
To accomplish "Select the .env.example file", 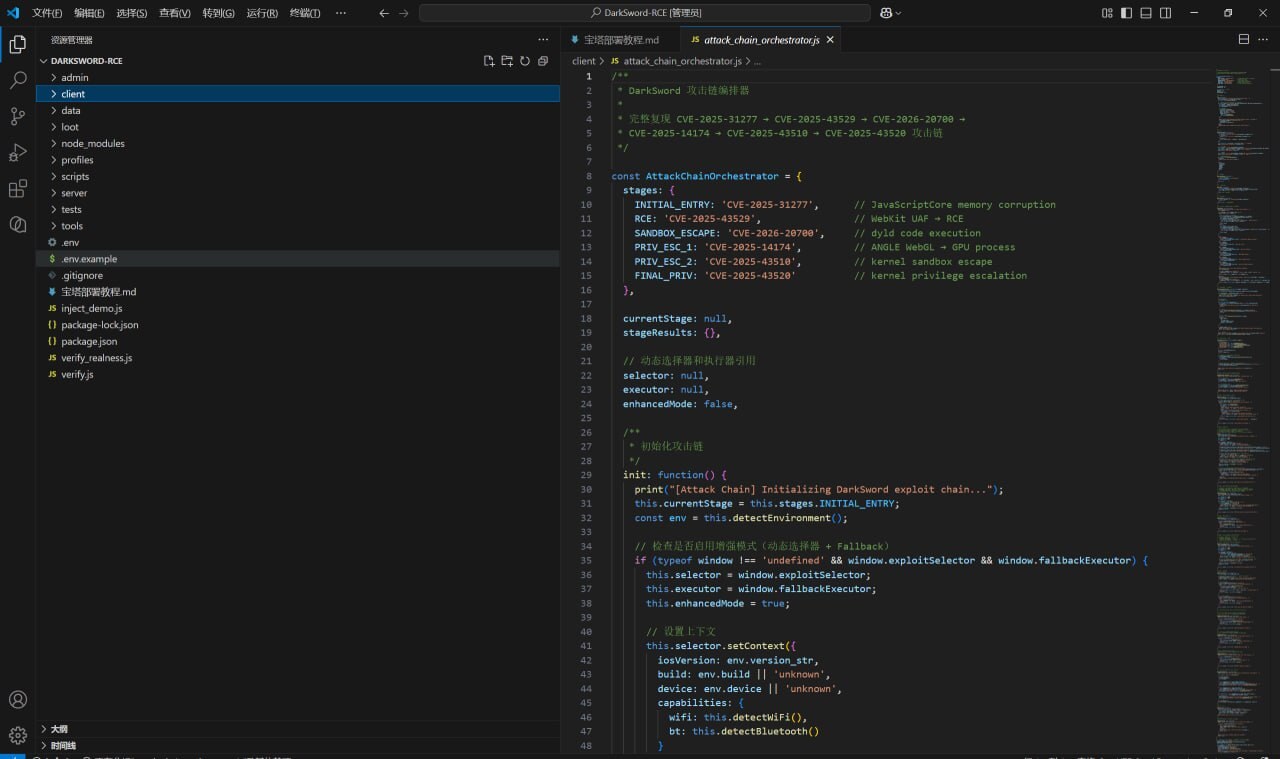I will 298,259.
